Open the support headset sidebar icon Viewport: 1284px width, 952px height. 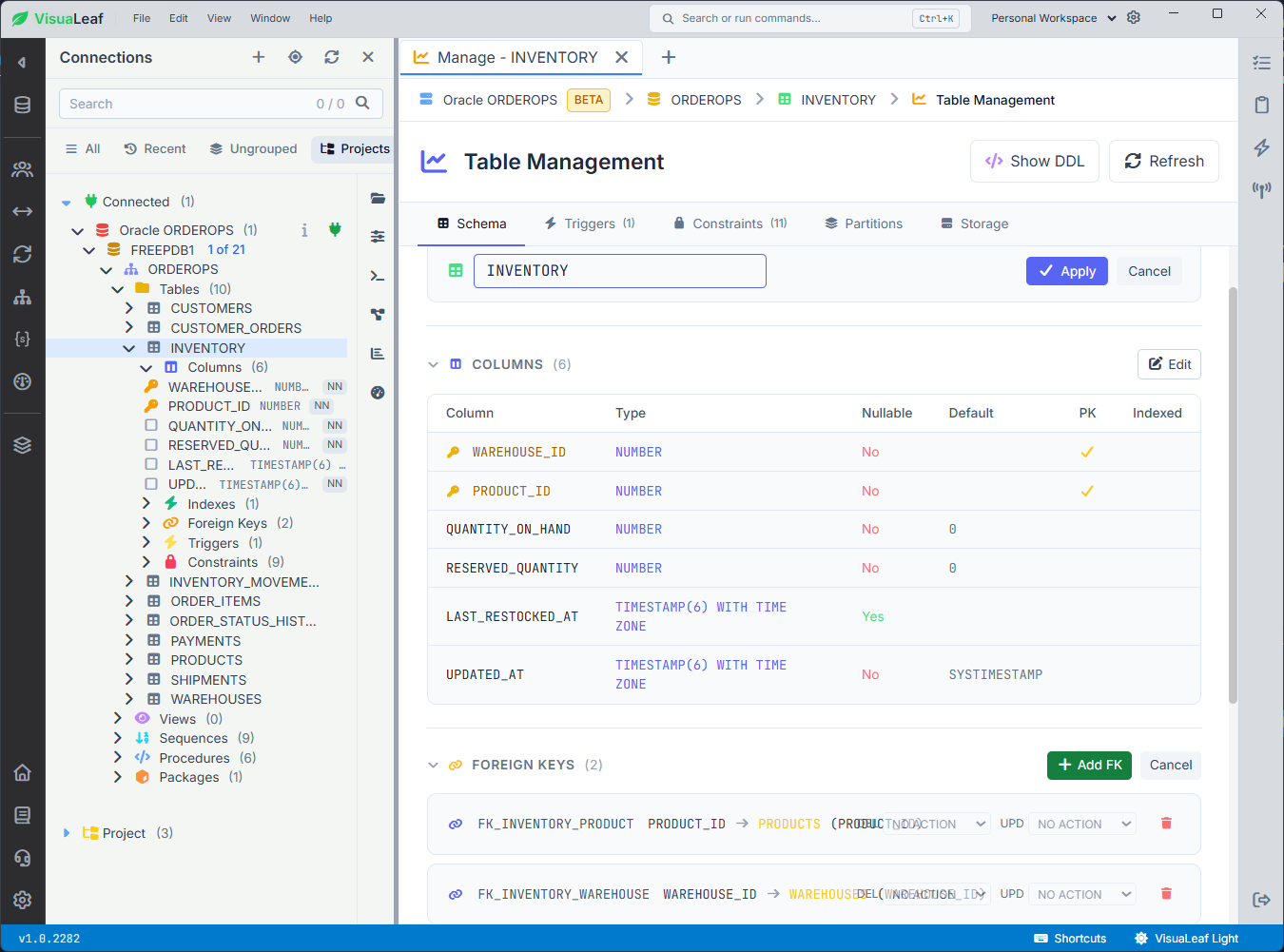point(22,857)
